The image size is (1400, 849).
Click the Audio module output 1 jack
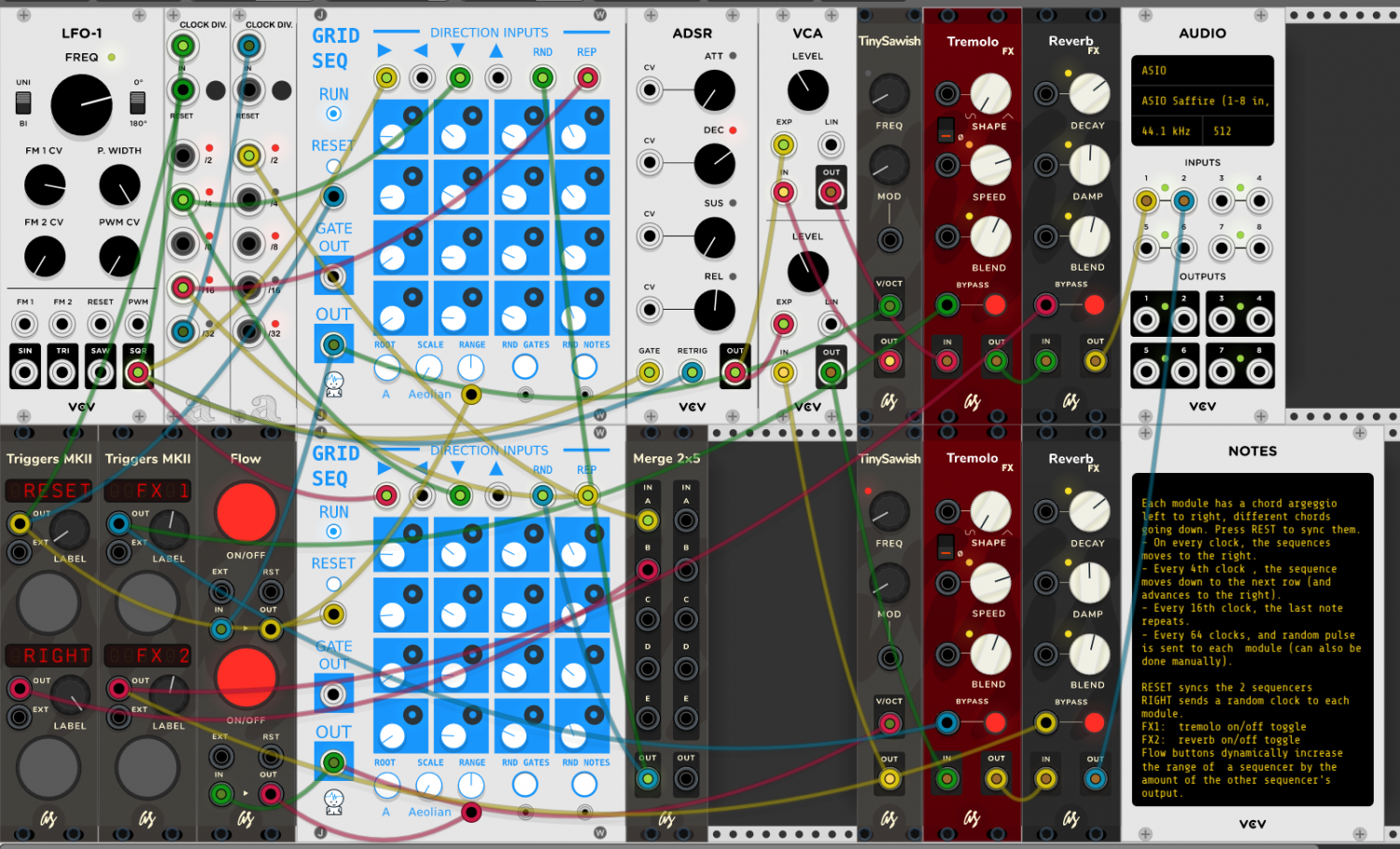pos(1146,320)
